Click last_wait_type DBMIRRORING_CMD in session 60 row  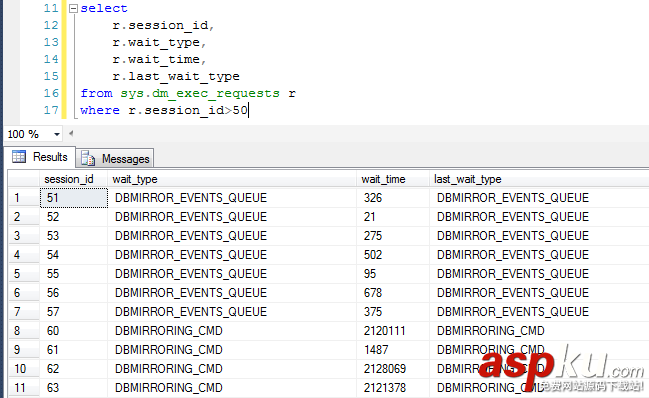click(x=539, y=331)
